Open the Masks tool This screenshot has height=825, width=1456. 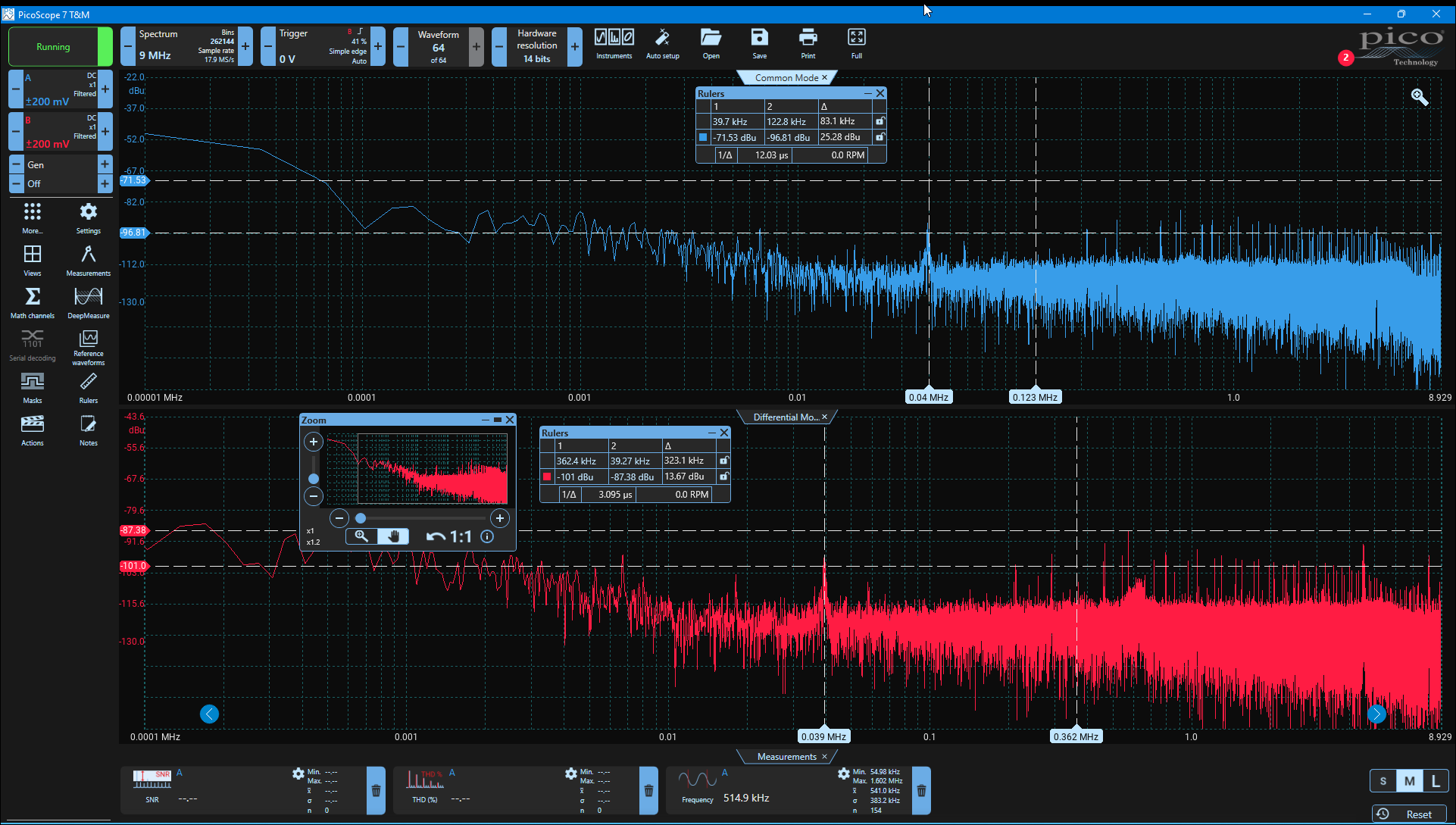pyautogui.click(x=33, y=388)
